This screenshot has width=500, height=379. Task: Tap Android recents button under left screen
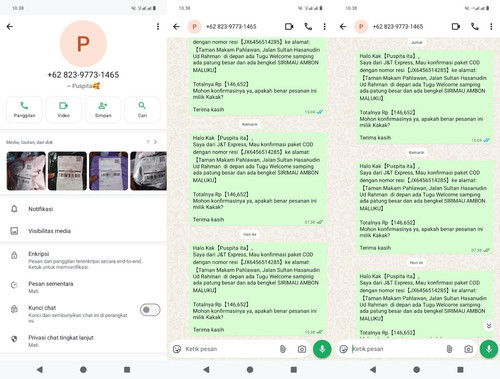[127, 369]
